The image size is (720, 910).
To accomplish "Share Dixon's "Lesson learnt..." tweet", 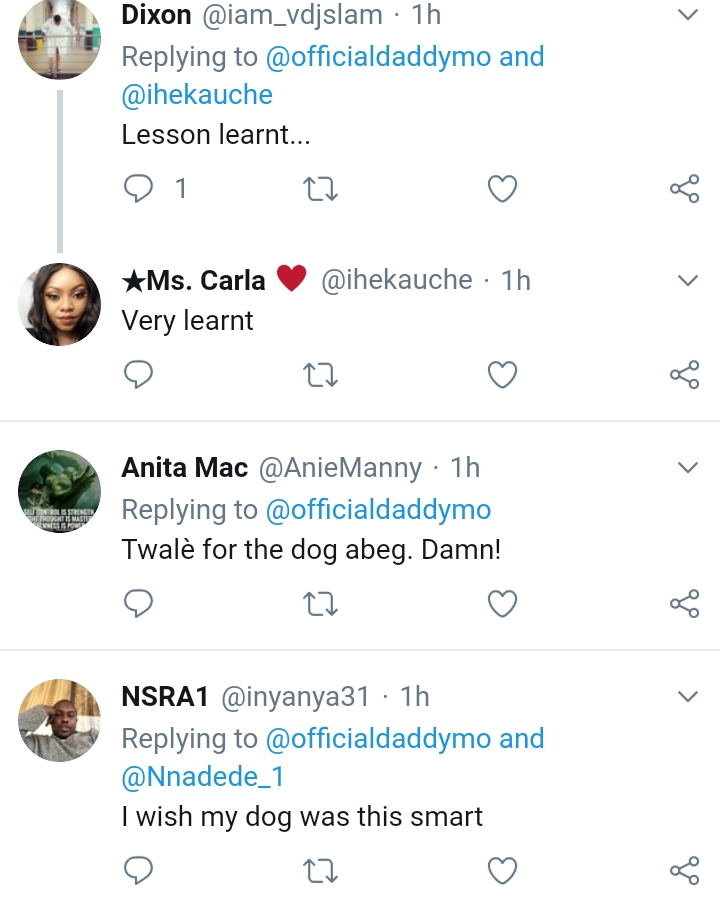I will [x=684, y=188].
